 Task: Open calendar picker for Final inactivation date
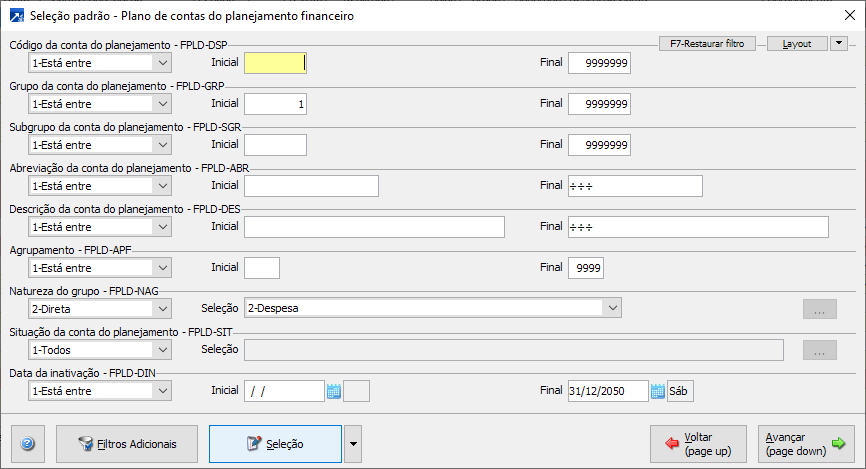658,391
